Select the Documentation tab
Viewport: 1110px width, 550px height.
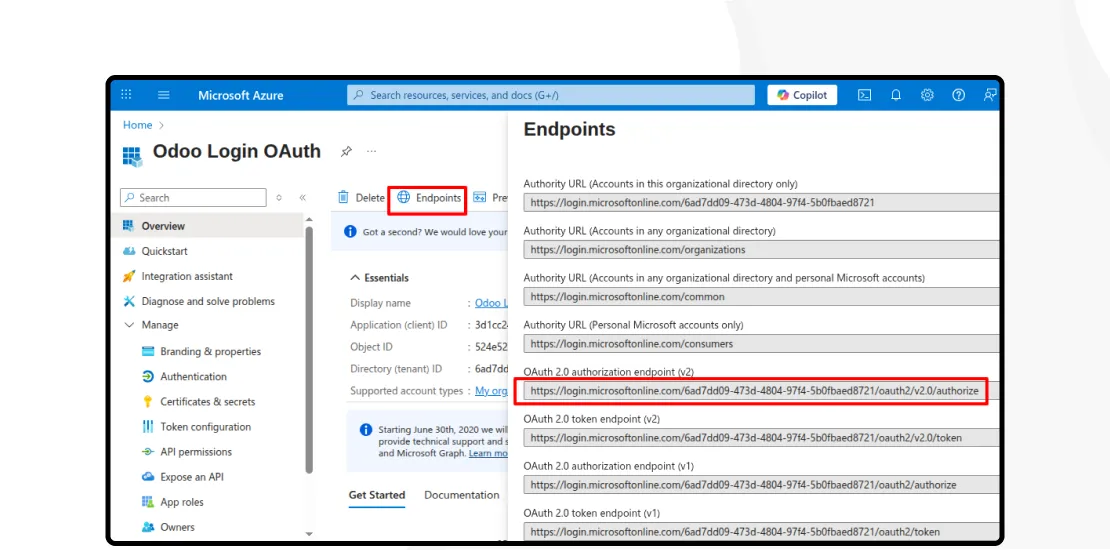click(x=461, y=495)
